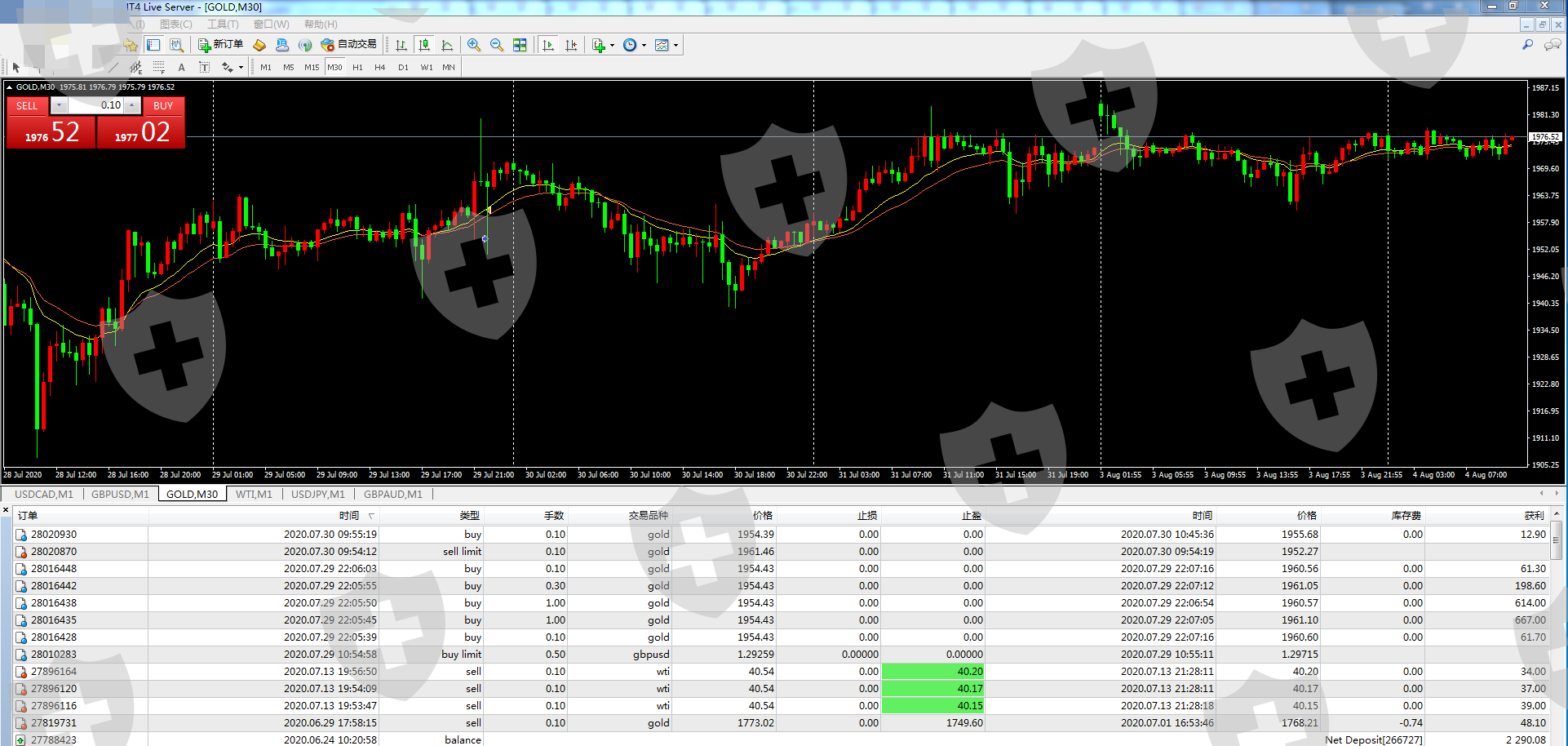Screen dimensions: 1568x746
Task: Click the zoom in magnifier icon
Action: [x=473, y=46]
